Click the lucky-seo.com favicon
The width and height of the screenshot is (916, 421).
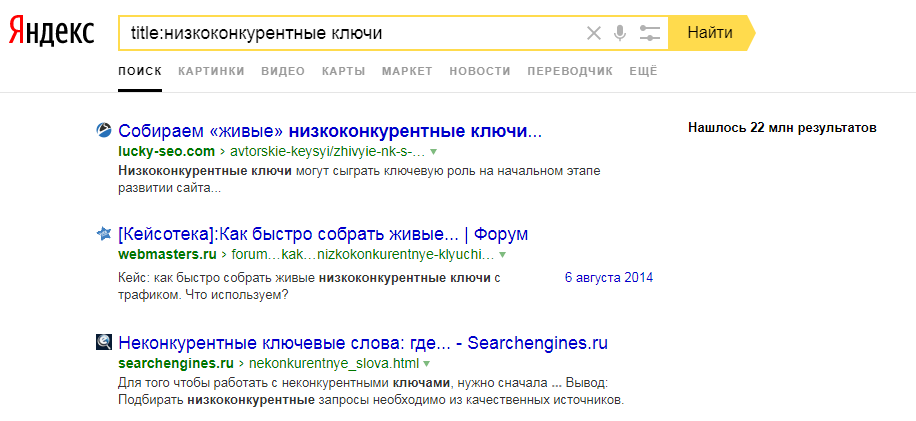pos(103,130)
